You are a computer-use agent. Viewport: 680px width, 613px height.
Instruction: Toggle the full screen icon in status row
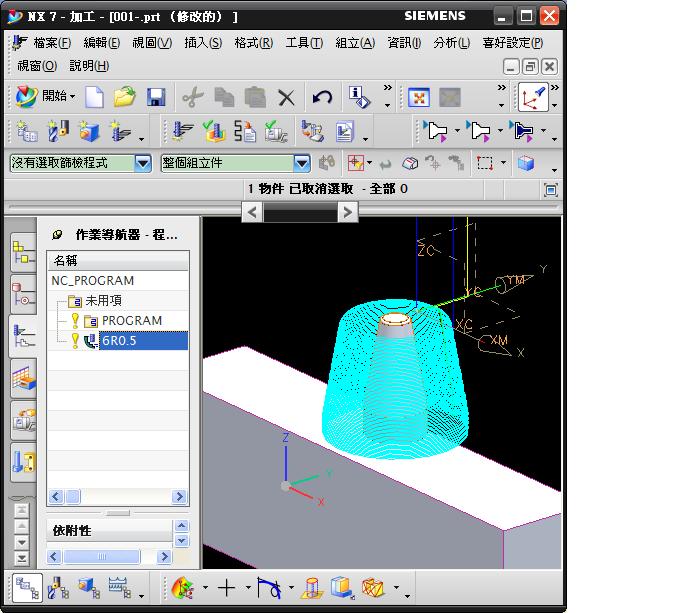[x=551, y=190]
